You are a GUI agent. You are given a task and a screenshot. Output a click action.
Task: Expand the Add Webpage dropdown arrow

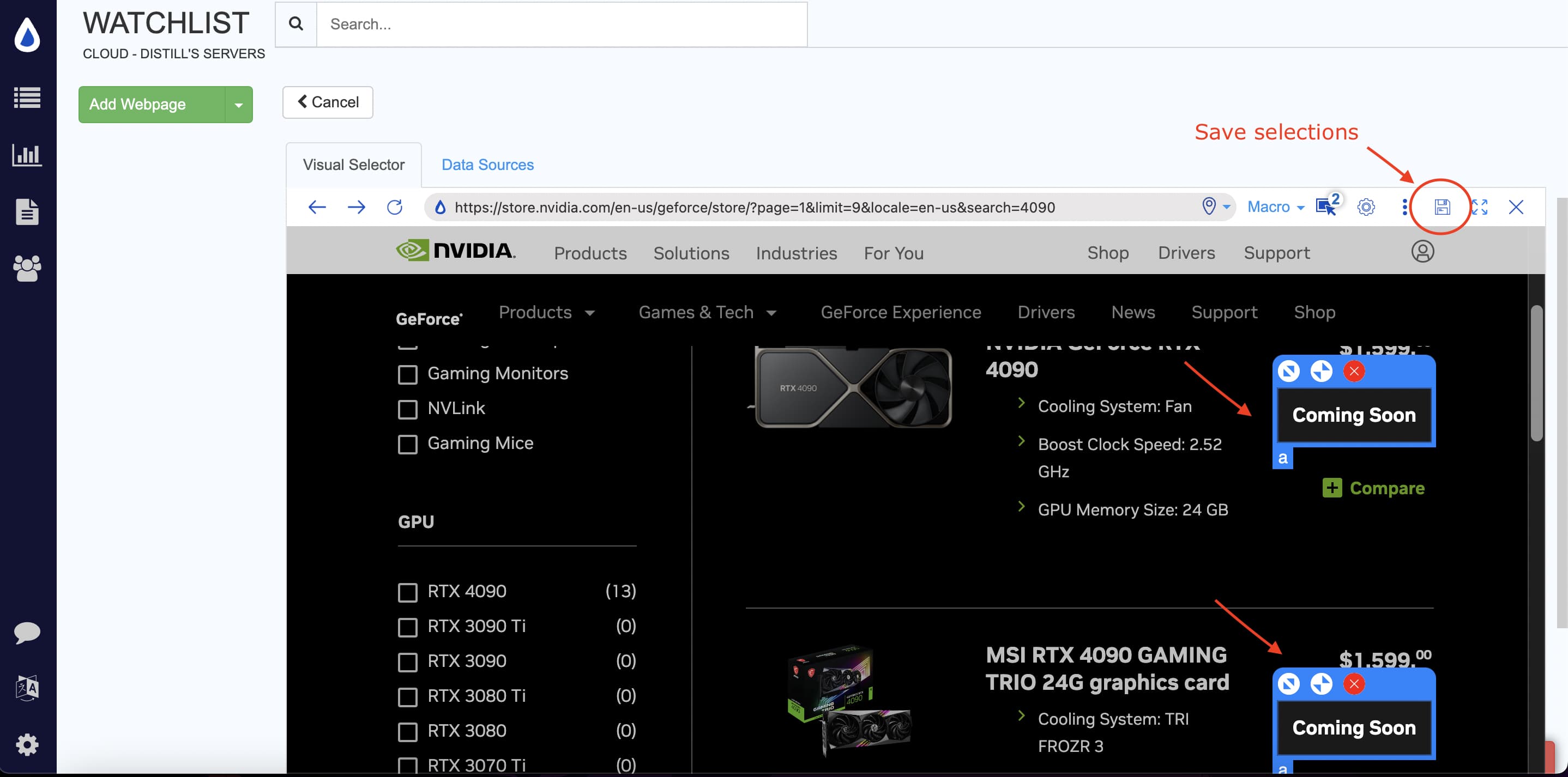(239, 105)
